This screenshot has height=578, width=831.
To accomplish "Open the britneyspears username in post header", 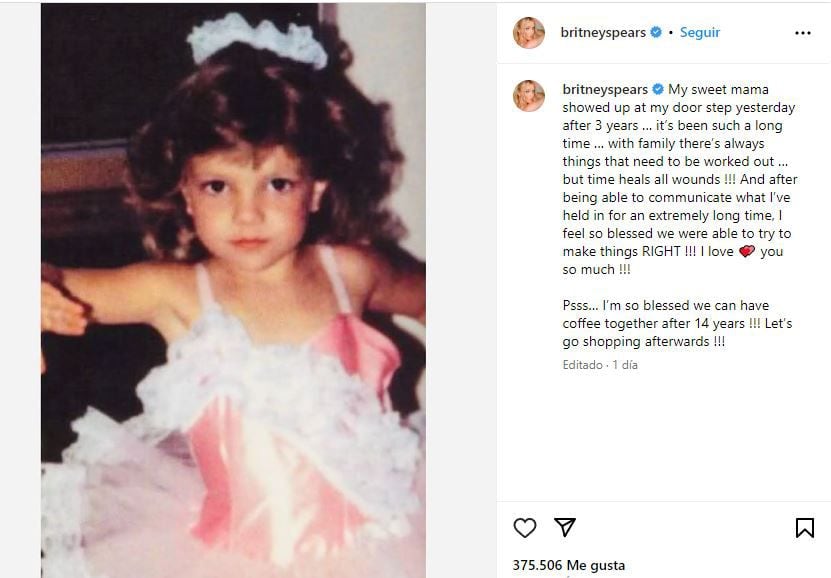I will tap(605, 33).
